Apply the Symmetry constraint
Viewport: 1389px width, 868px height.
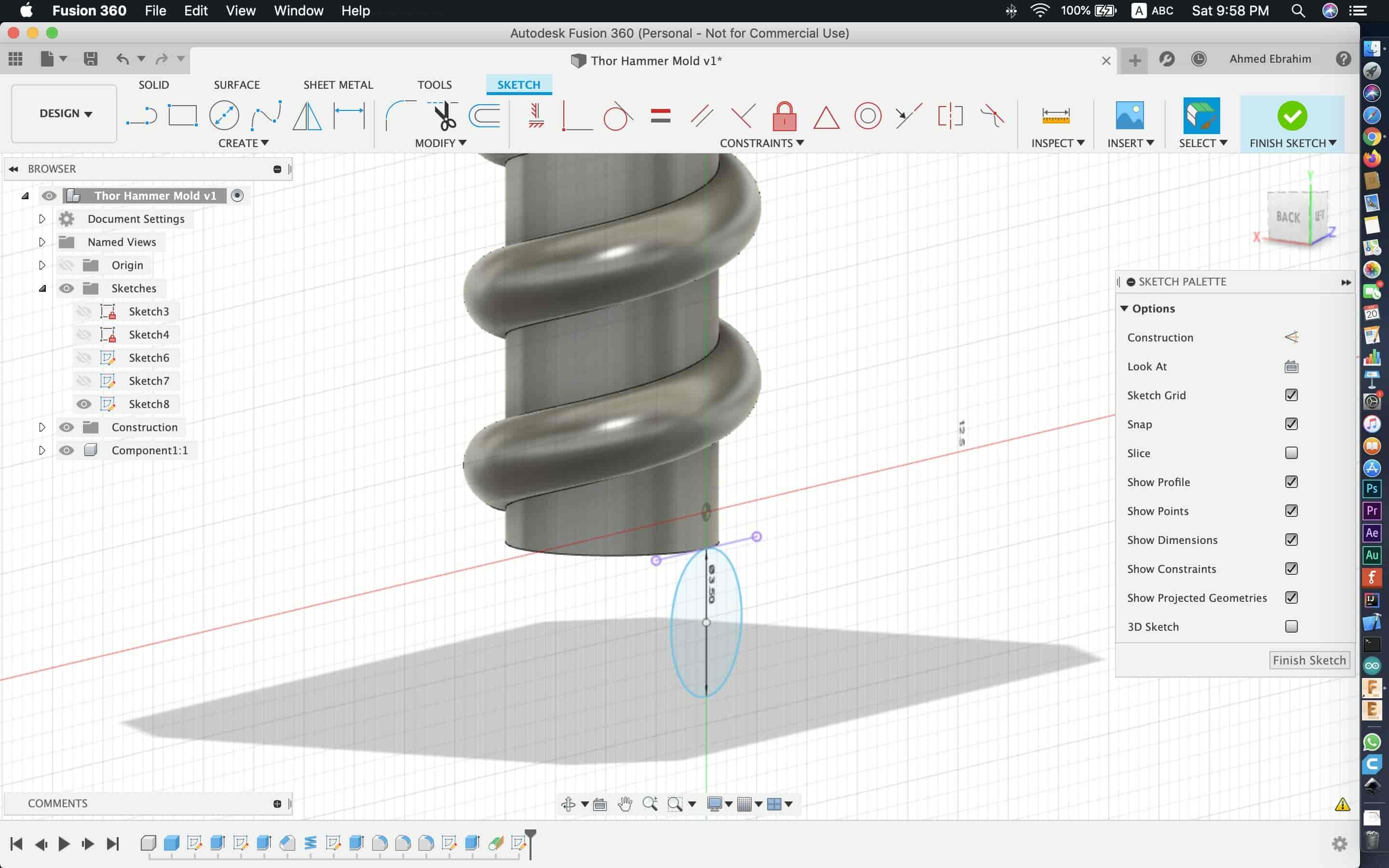pyautogui.click(x=950, y=115)
